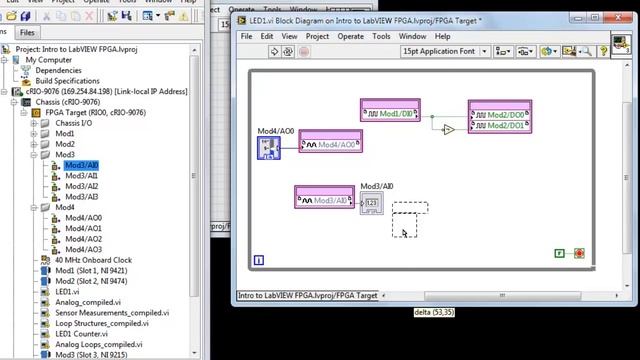640x360 pixels.
Task: Select Build Specifications under My Computer
Action: point(67,81)
